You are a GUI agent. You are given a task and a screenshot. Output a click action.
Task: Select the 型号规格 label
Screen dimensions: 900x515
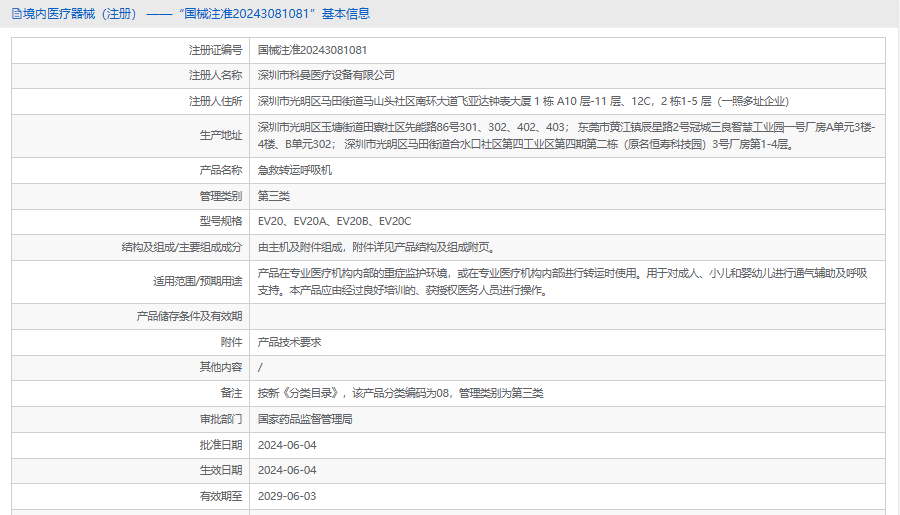coord(221,222)
